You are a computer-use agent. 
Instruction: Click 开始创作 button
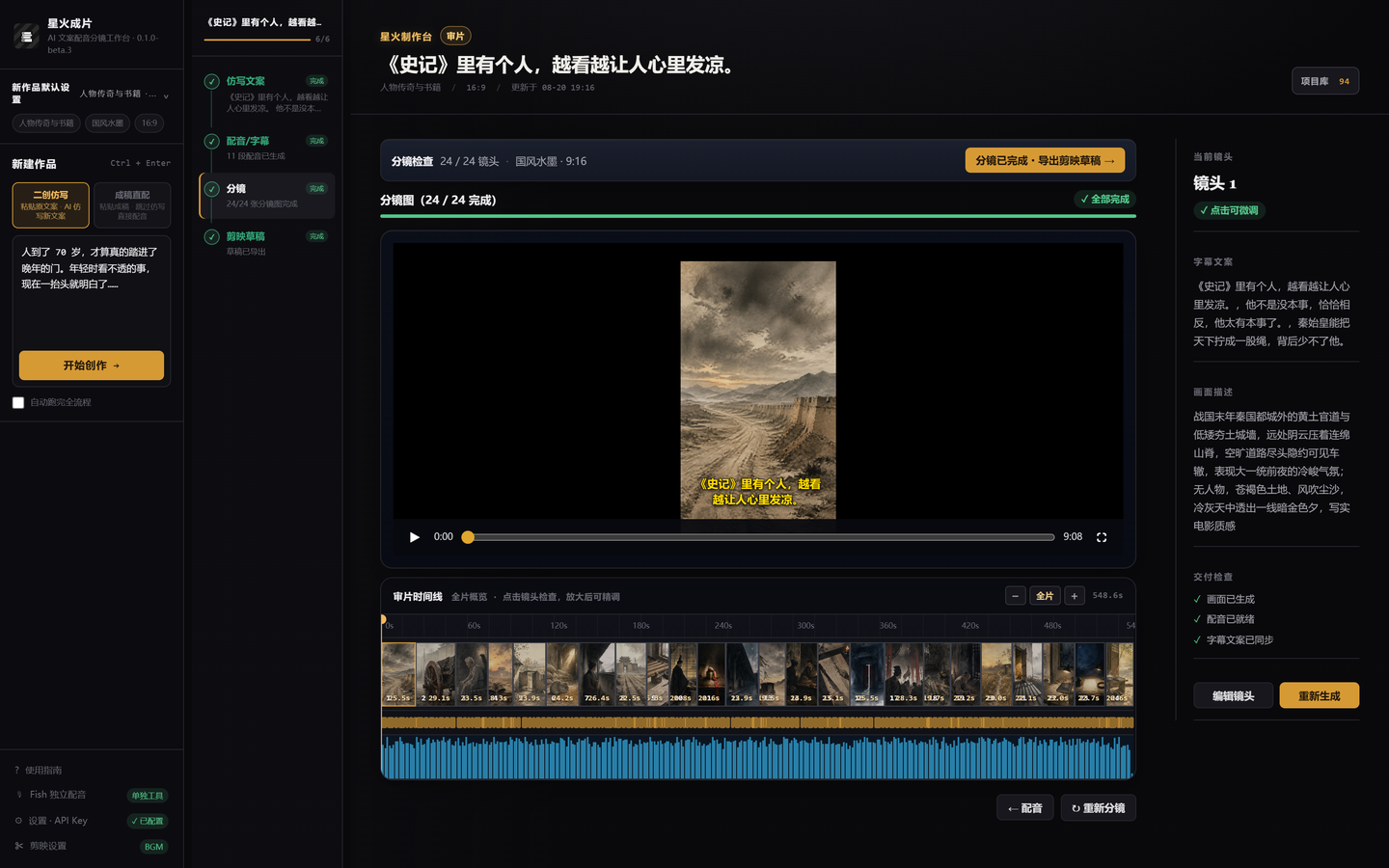click(x=92, y=366)
